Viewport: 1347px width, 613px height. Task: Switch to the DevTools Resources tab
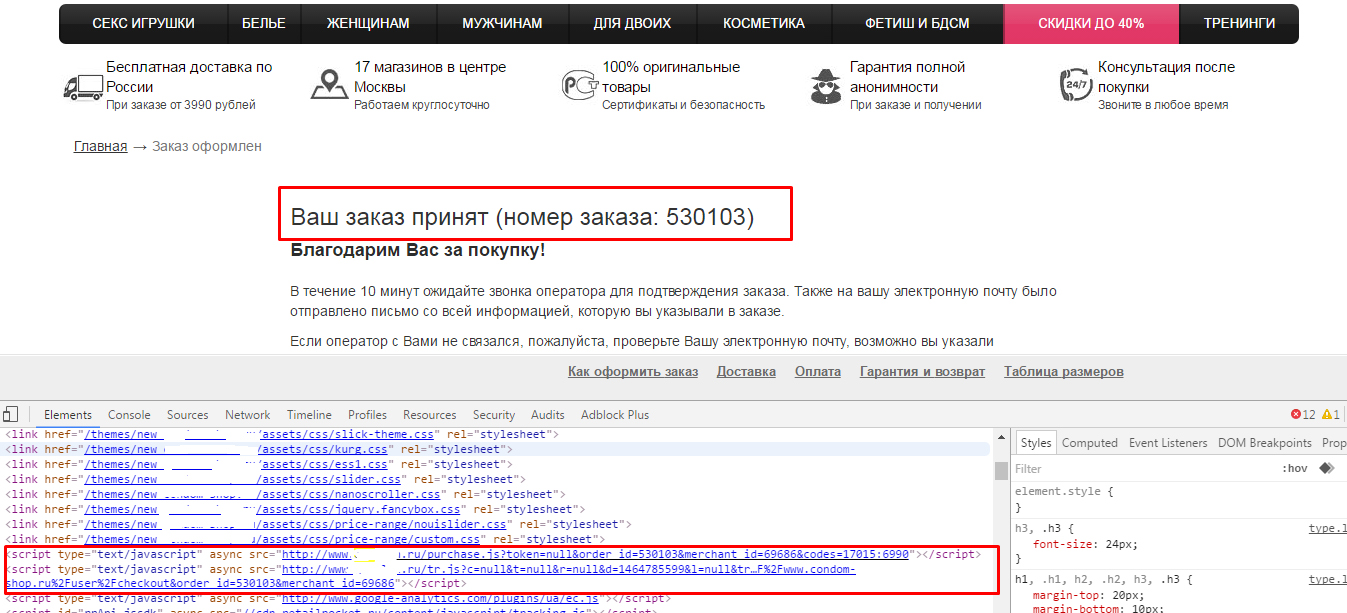point(430,415)
